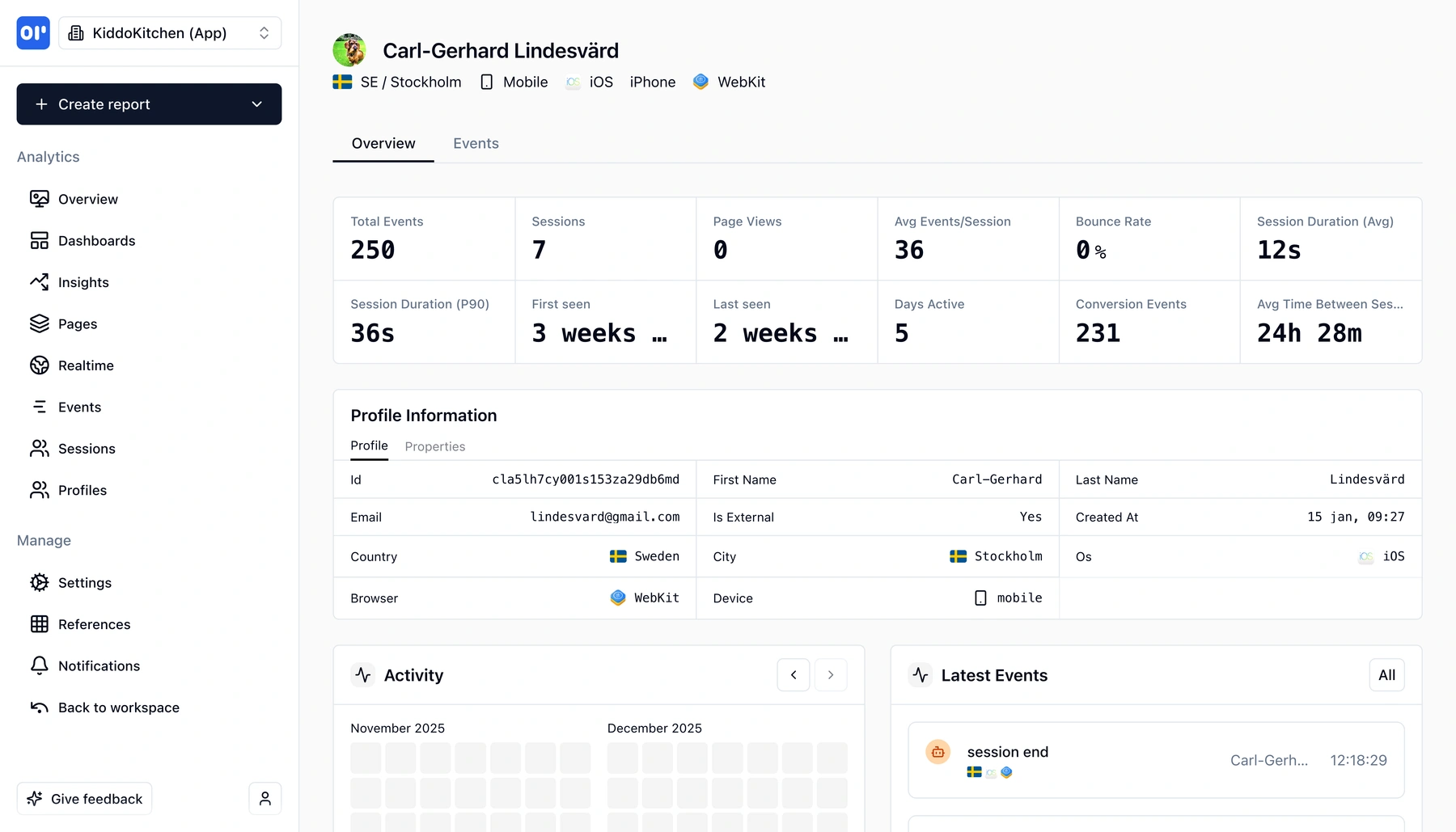Select the Dashboards icon in the sidebar
This screenshot has width=1456, height=832.
pos(40,240)
